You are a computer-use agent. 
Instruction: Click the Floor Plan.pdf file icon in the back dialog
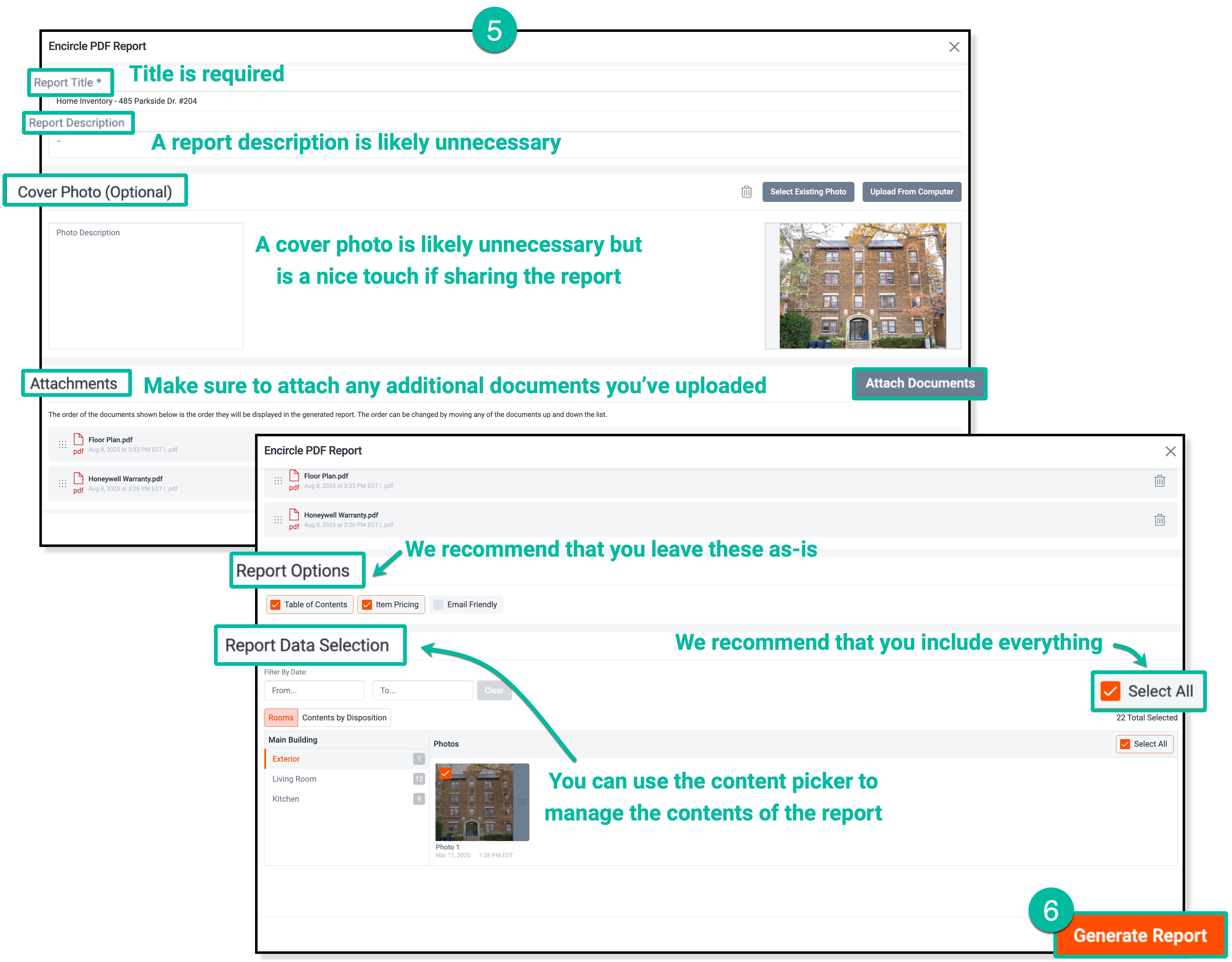click(x=78, y=440)
